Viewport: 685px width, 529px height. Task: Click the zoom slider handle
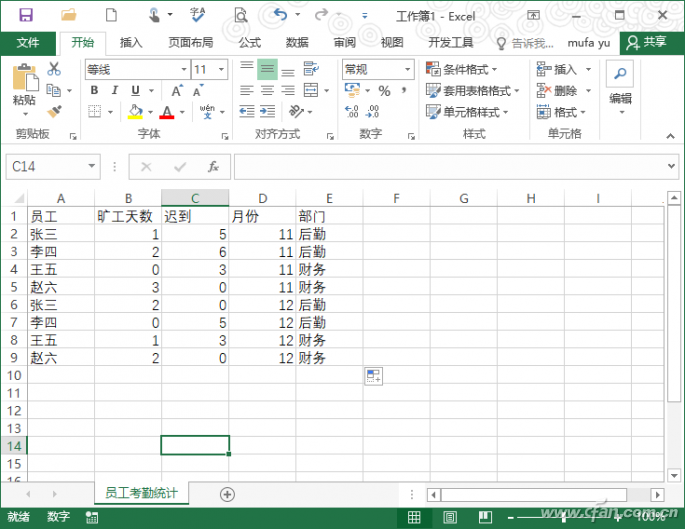pos(564,518)
